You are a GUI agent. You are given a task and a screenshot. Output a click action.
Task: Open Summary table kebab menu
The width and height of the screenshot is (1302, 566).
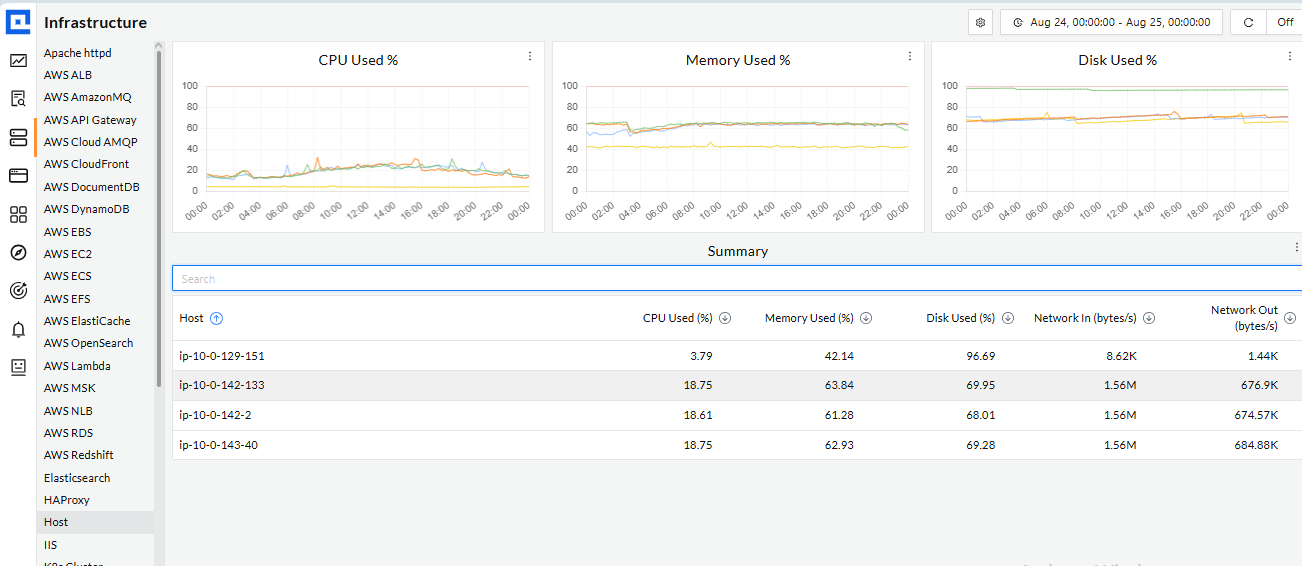click(1297, 247)
